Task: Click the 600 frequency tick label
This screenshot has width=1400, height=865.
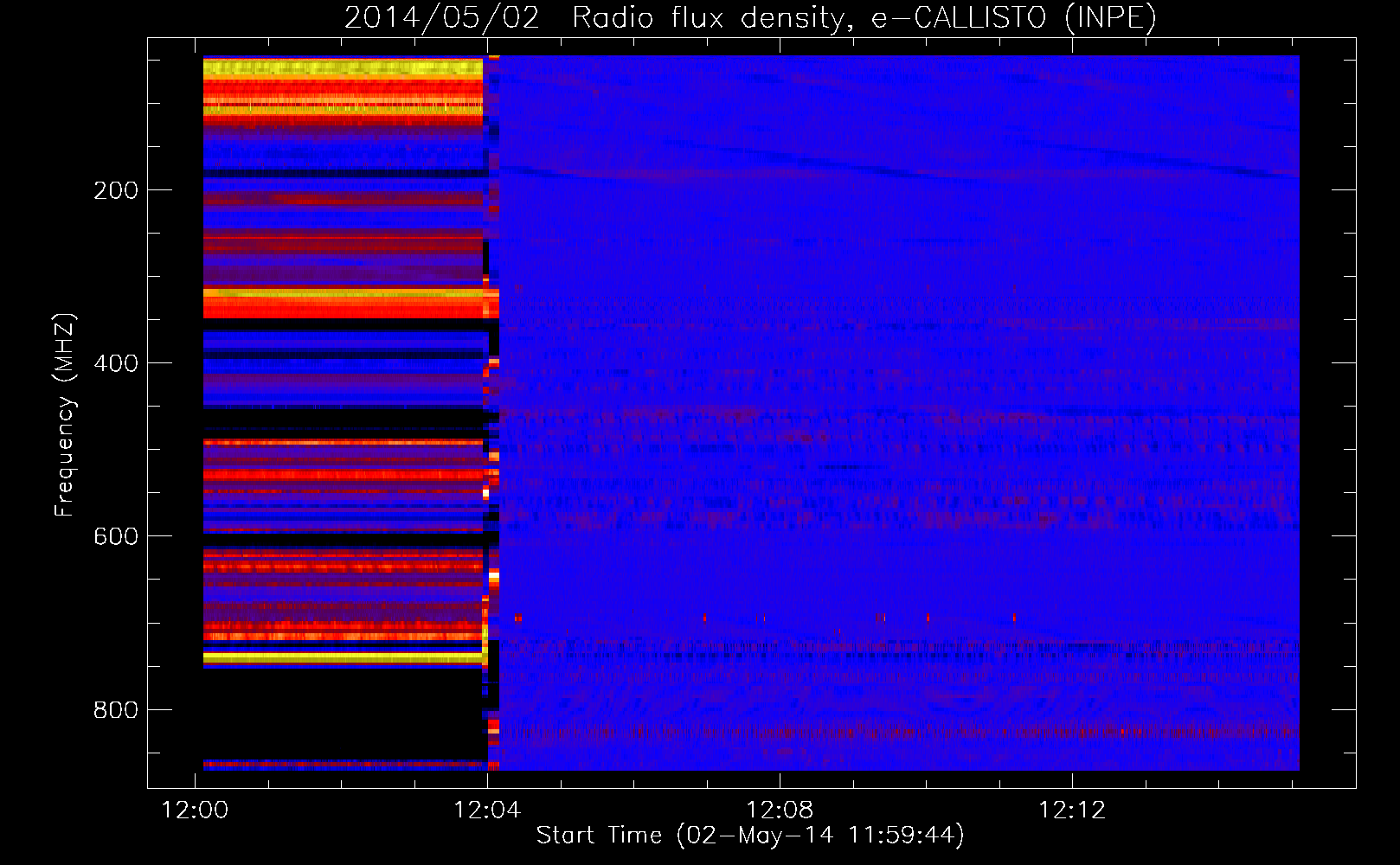Action: coord(116,536)
